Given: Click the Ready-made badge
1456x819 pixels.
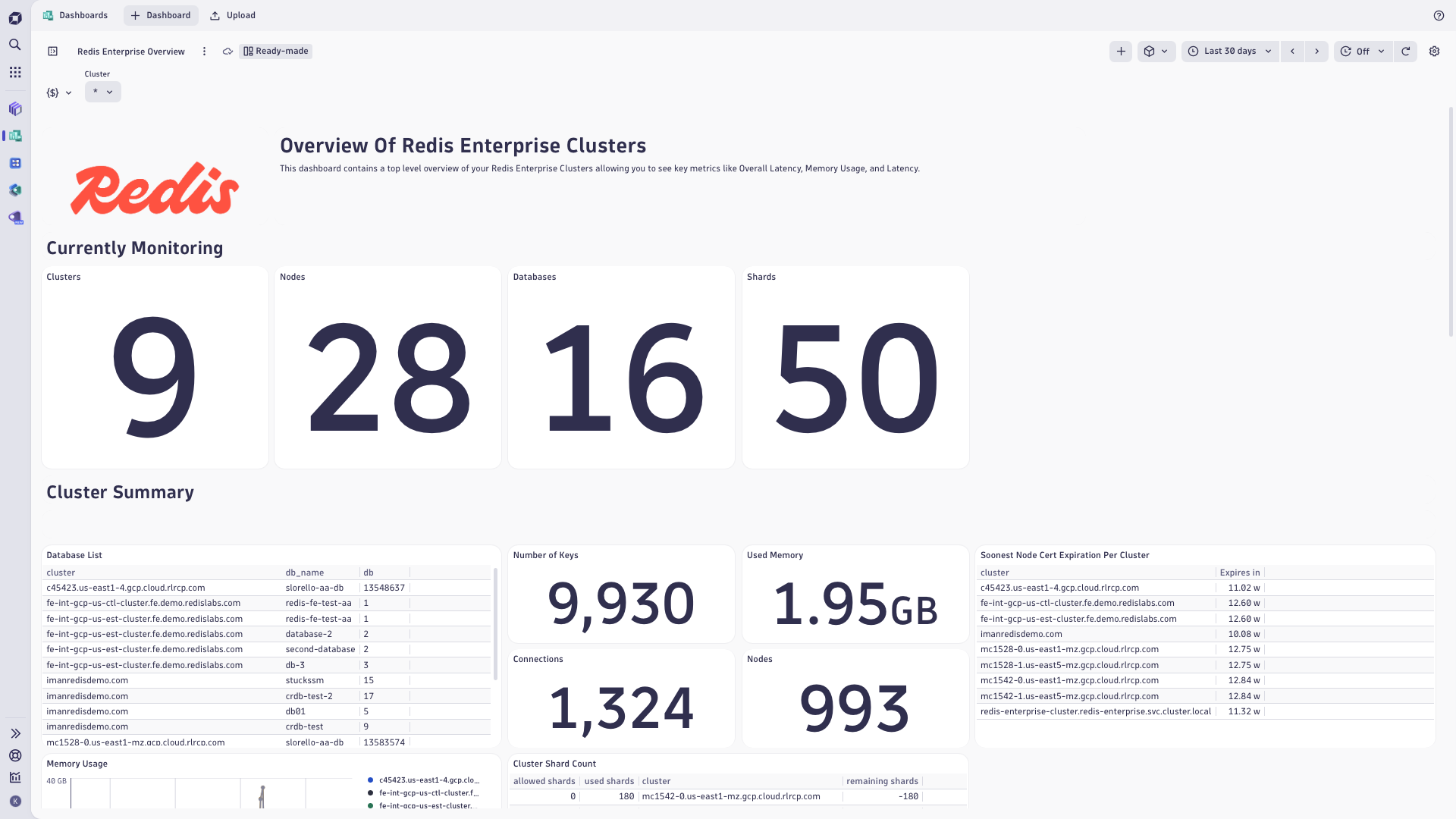Looking at the screenshot, I should [275, 51].
